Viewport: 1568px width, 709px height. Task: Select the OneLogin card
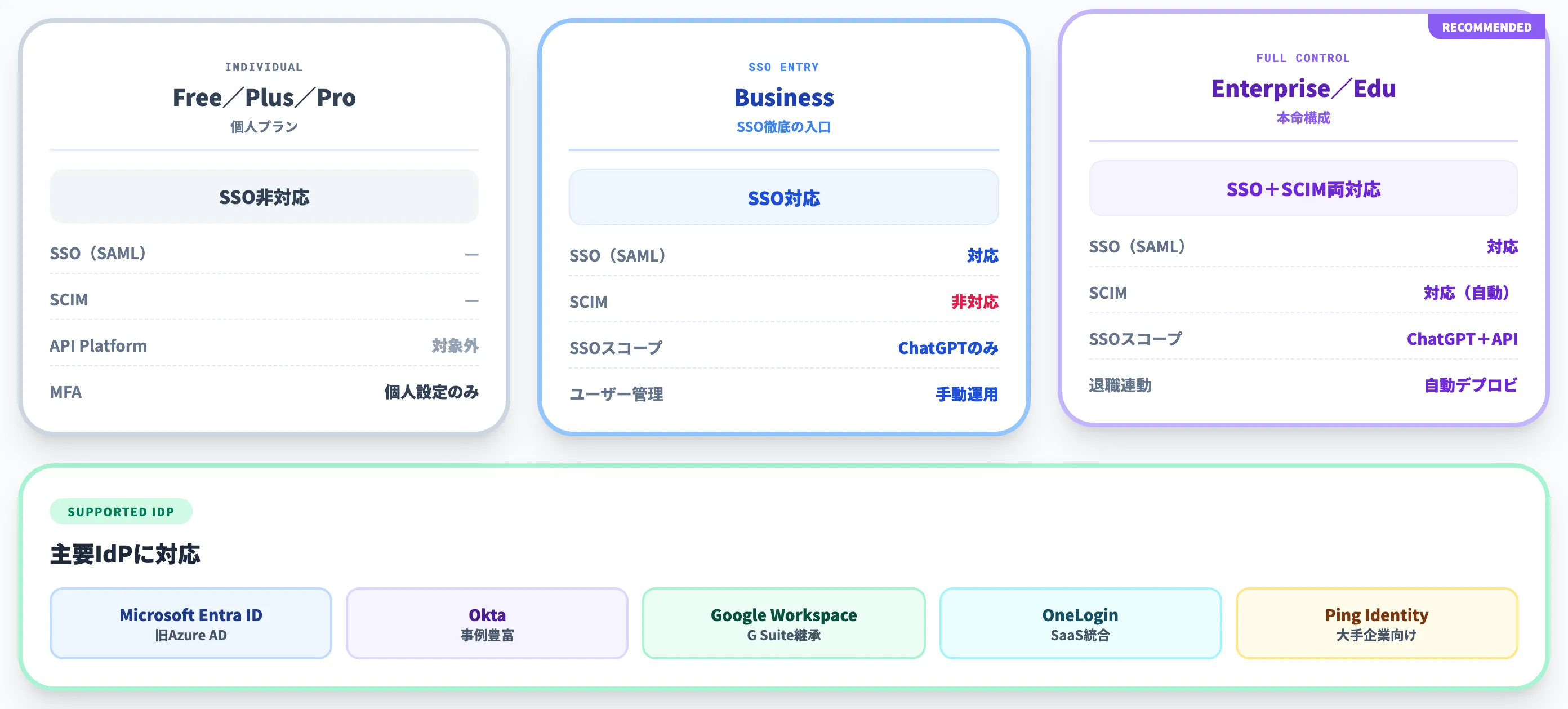coord(1080,623)
